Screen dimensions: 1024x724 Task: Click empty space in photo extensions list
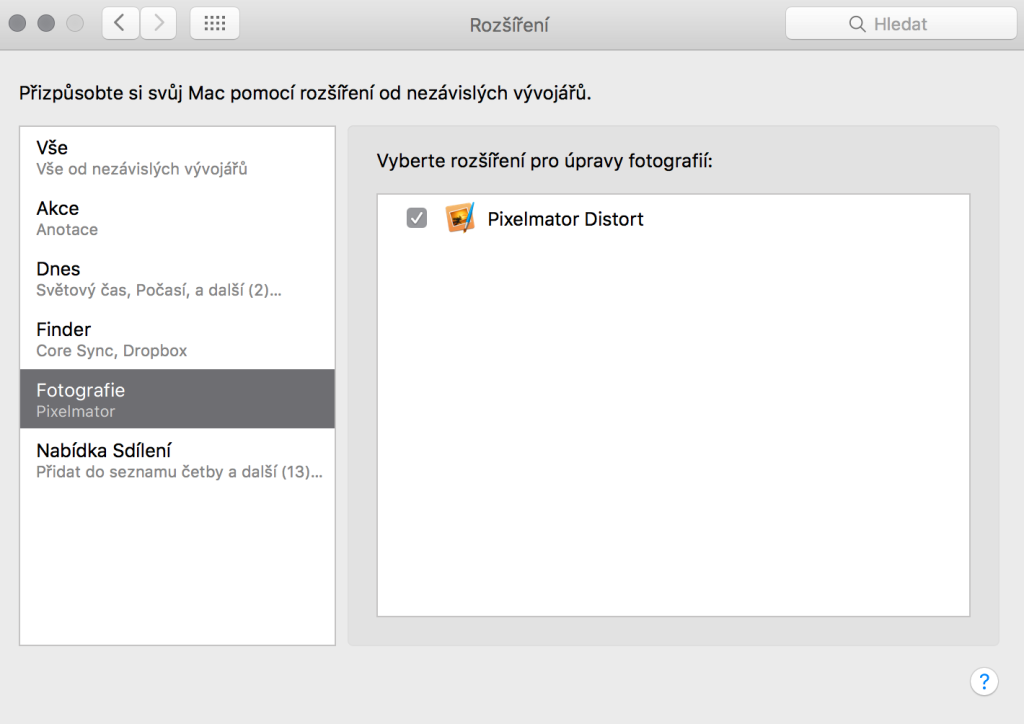673,430
